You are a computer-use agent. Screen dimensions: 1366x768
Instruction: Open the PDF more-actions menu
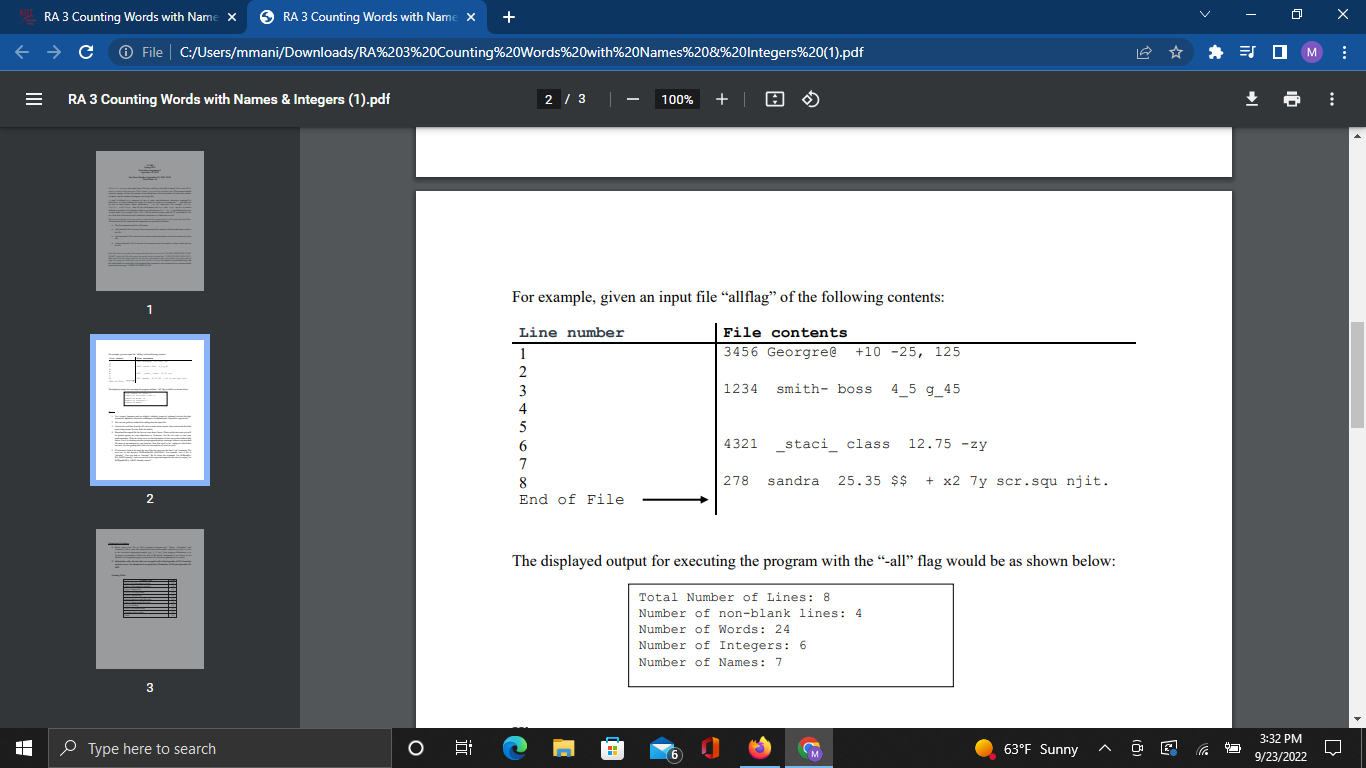pyautogui.click(x=1331, y=99)
